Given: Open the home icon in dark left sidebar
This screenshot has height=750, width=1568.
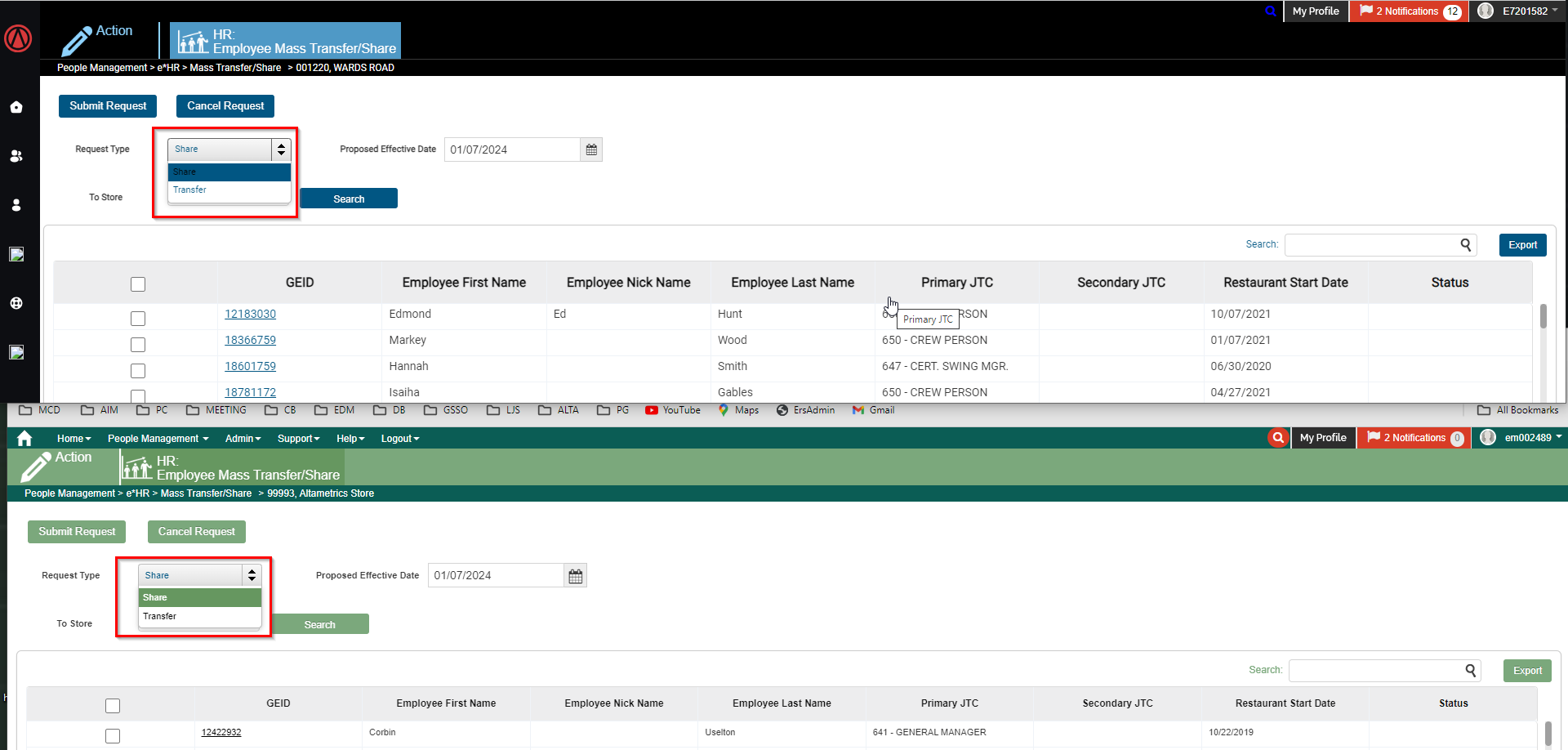Looking at the screenshot, I should pos(16,107).
